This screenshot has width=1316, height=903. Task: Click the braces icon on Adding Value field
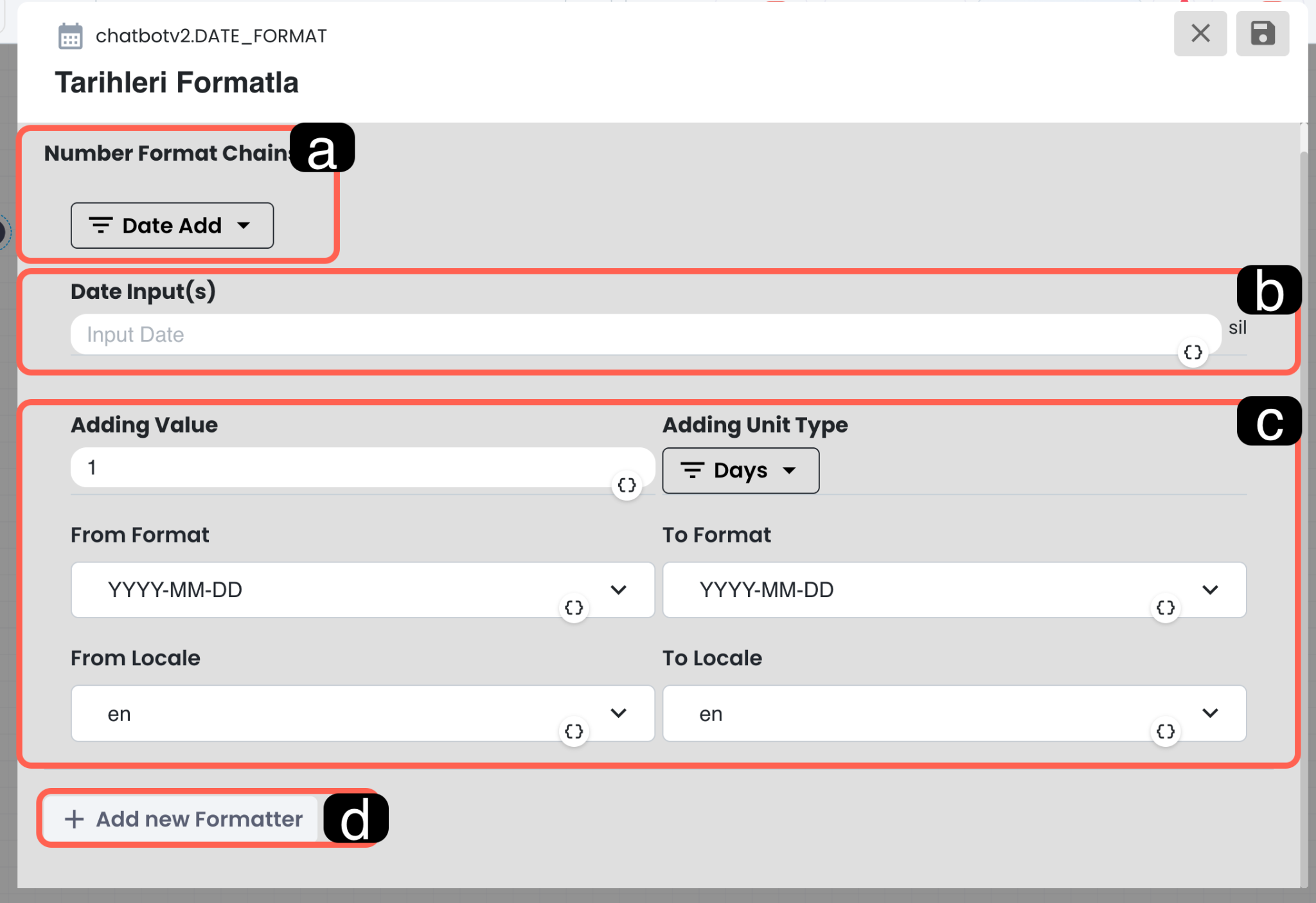[627, 485]
